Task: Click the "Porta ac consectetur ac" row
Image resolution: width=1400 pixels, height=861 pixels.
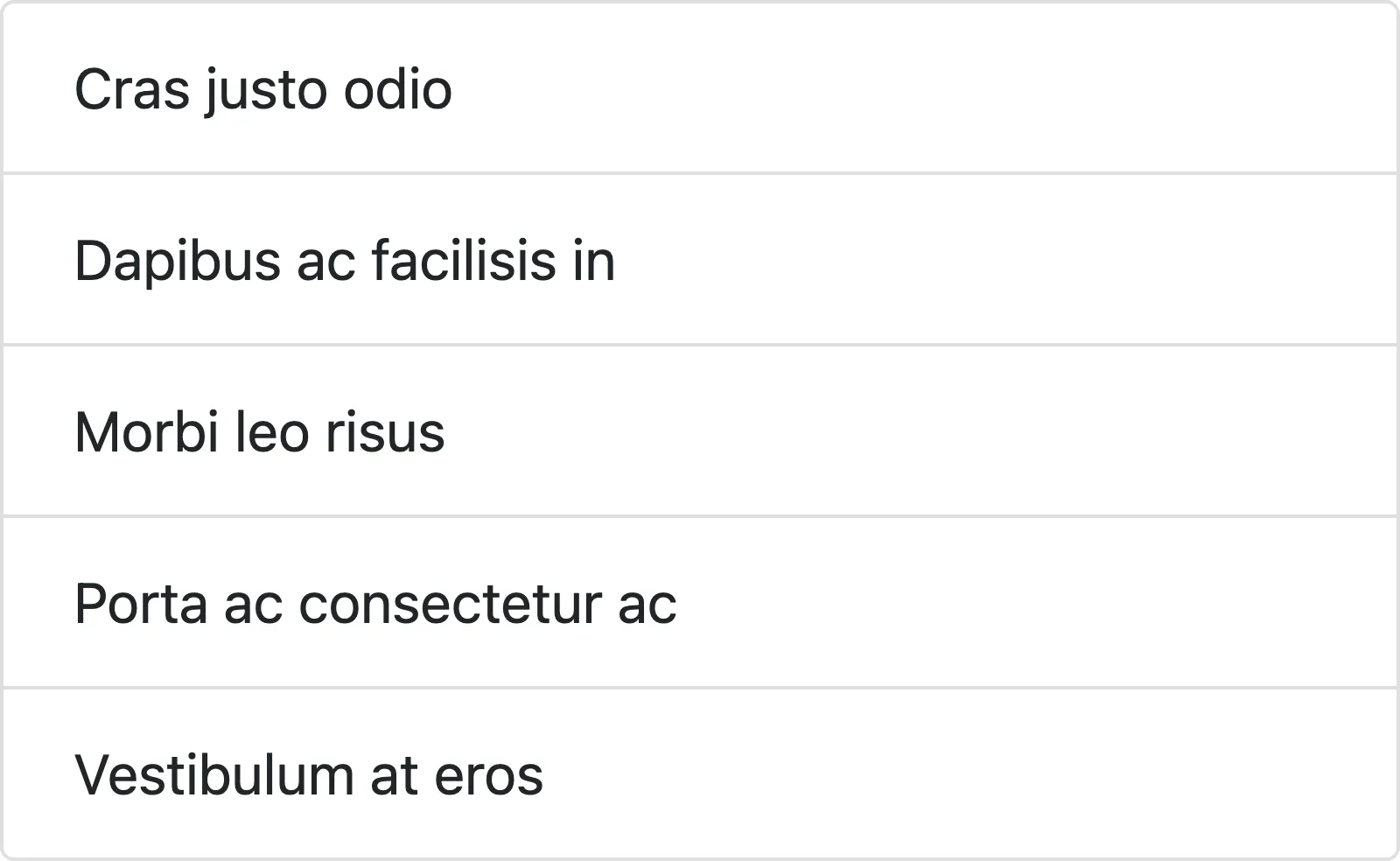Action: (700, 603)
